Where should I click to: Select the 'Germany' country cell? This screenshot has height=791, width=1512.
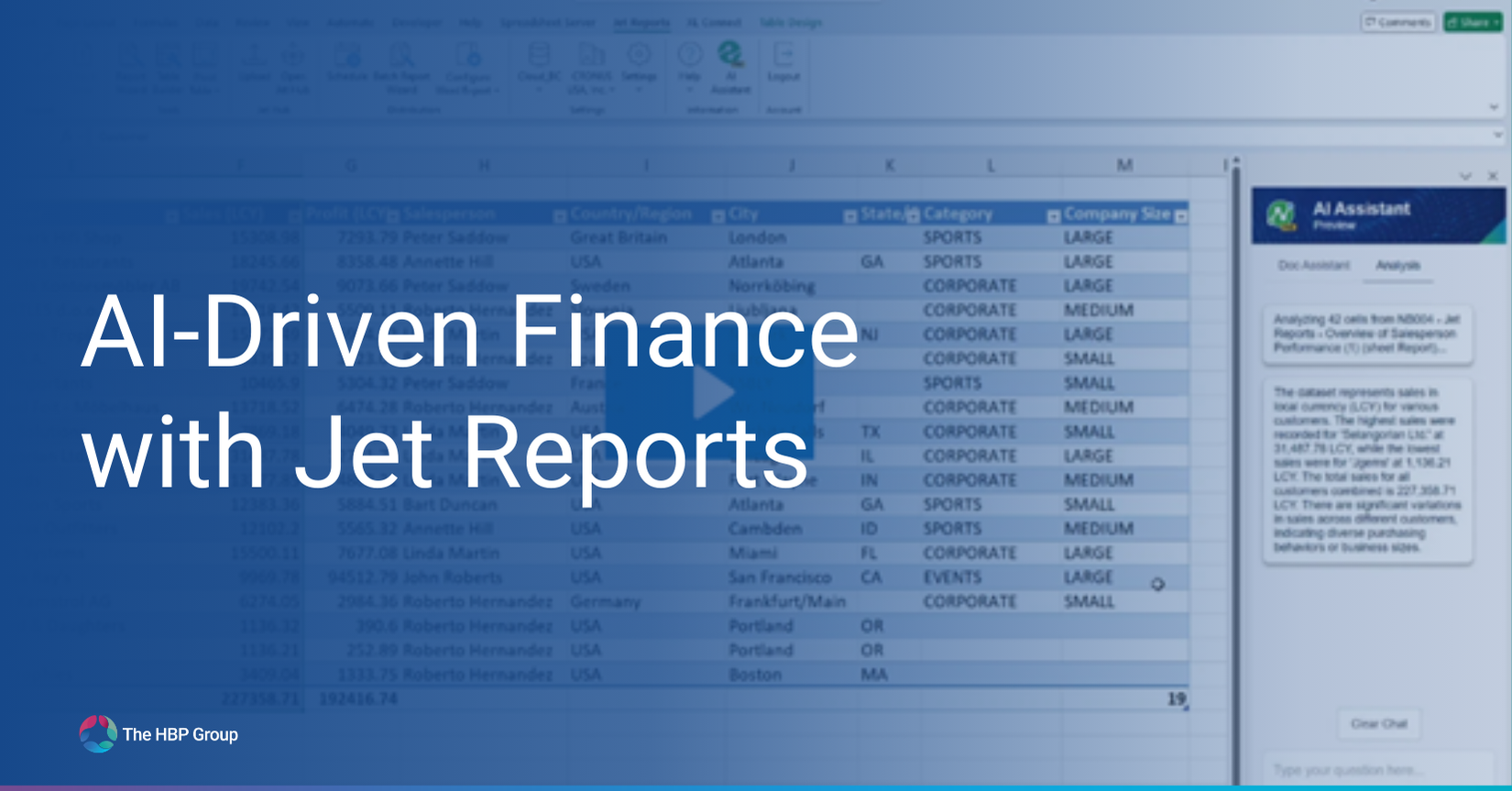(x=645, y=601)
